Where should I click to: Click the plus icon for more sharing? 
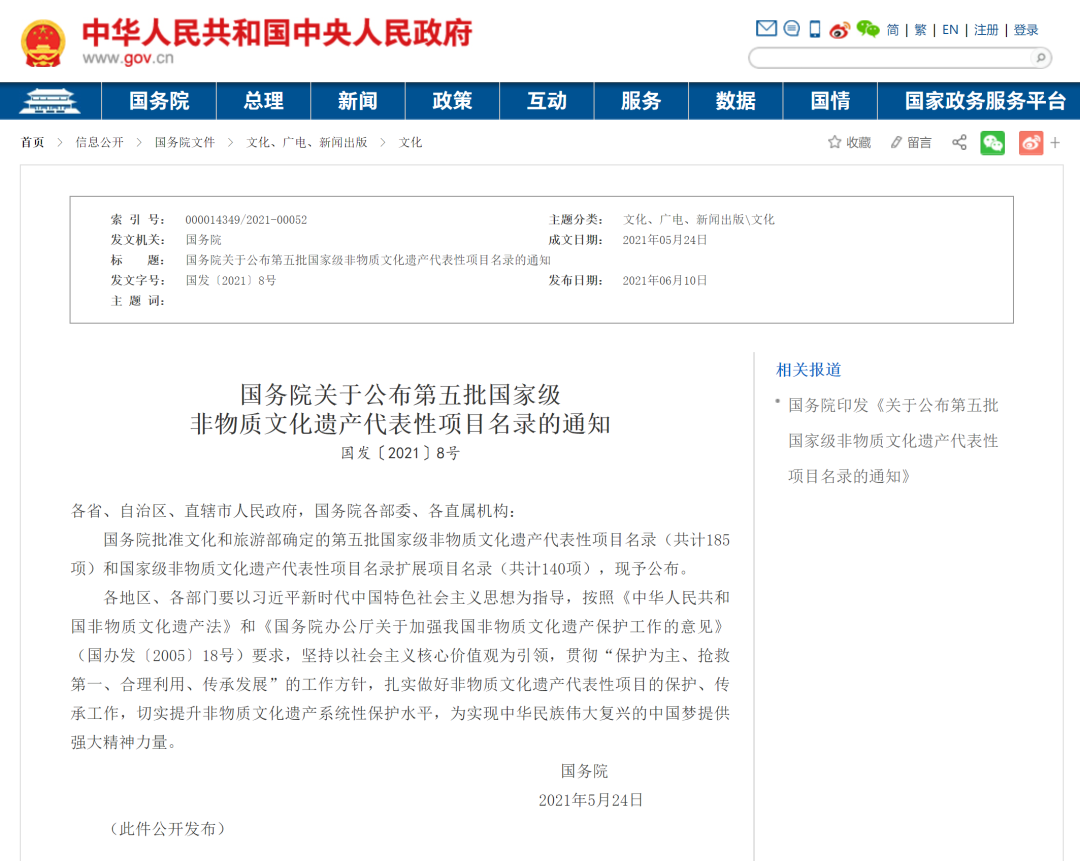pyautogui.click(x=1055, y=143)
